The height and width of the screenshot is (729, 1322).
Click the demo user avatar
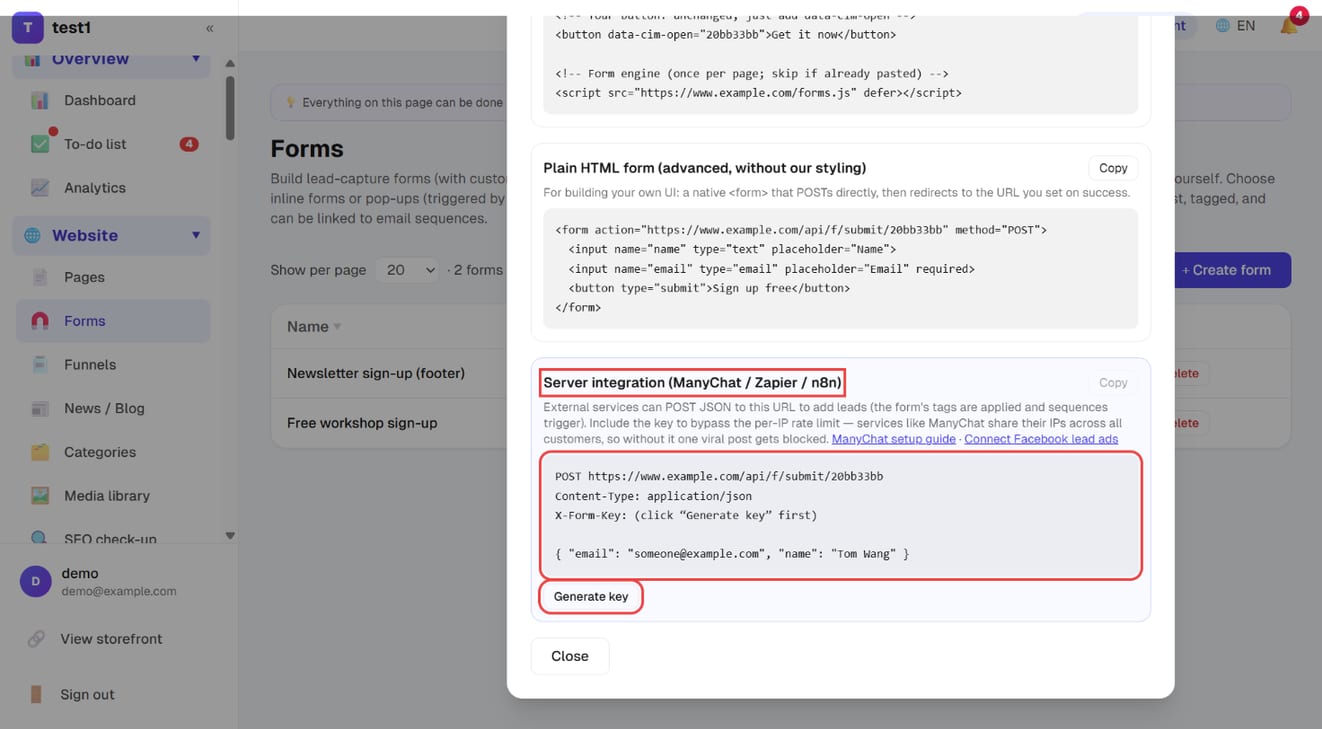pyautogui.click(x=36, y=581)
